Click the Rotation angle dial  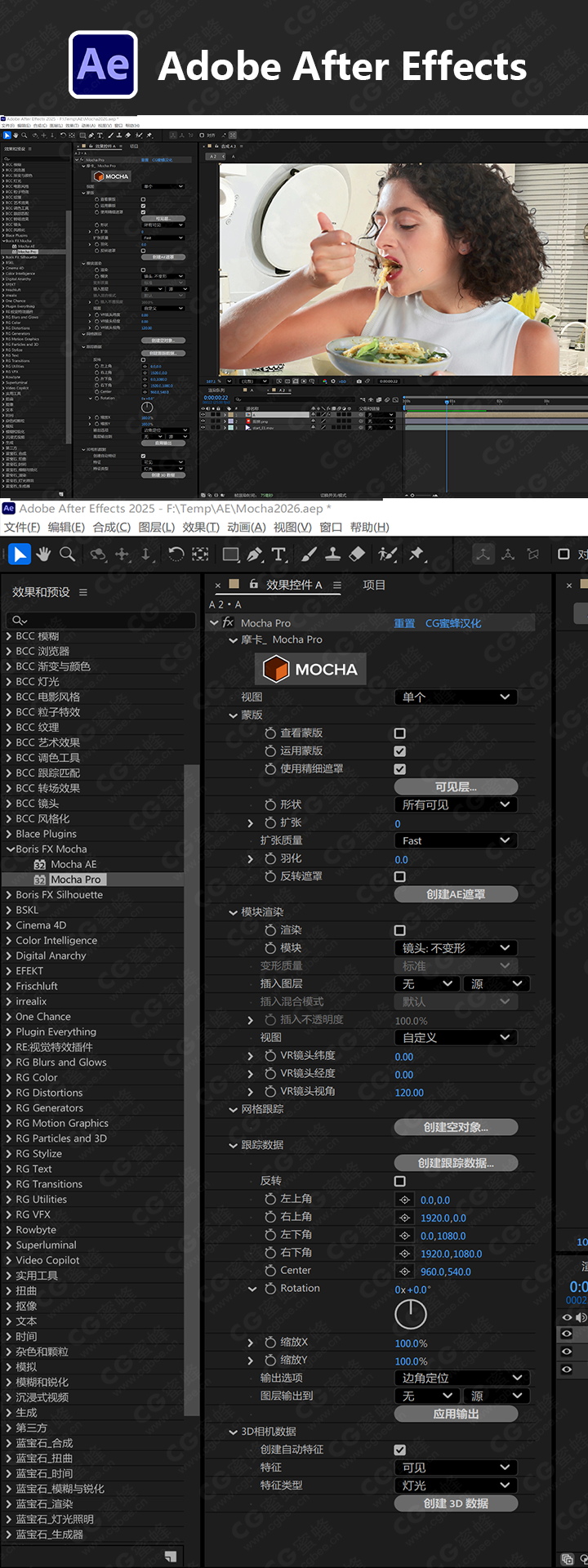pos(411,1314)
